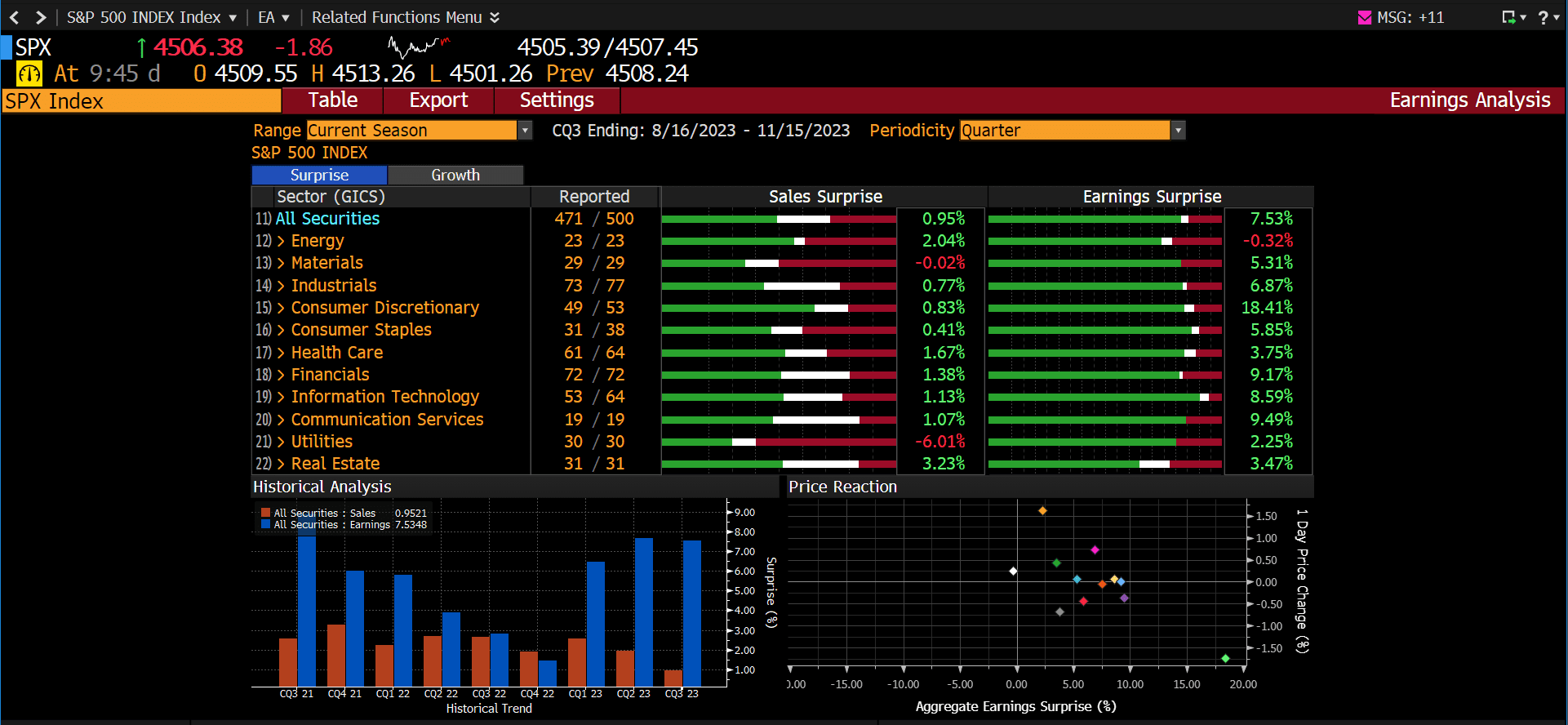Open the question mark help icon
Screen dimensions: 1568x725
1543,17
